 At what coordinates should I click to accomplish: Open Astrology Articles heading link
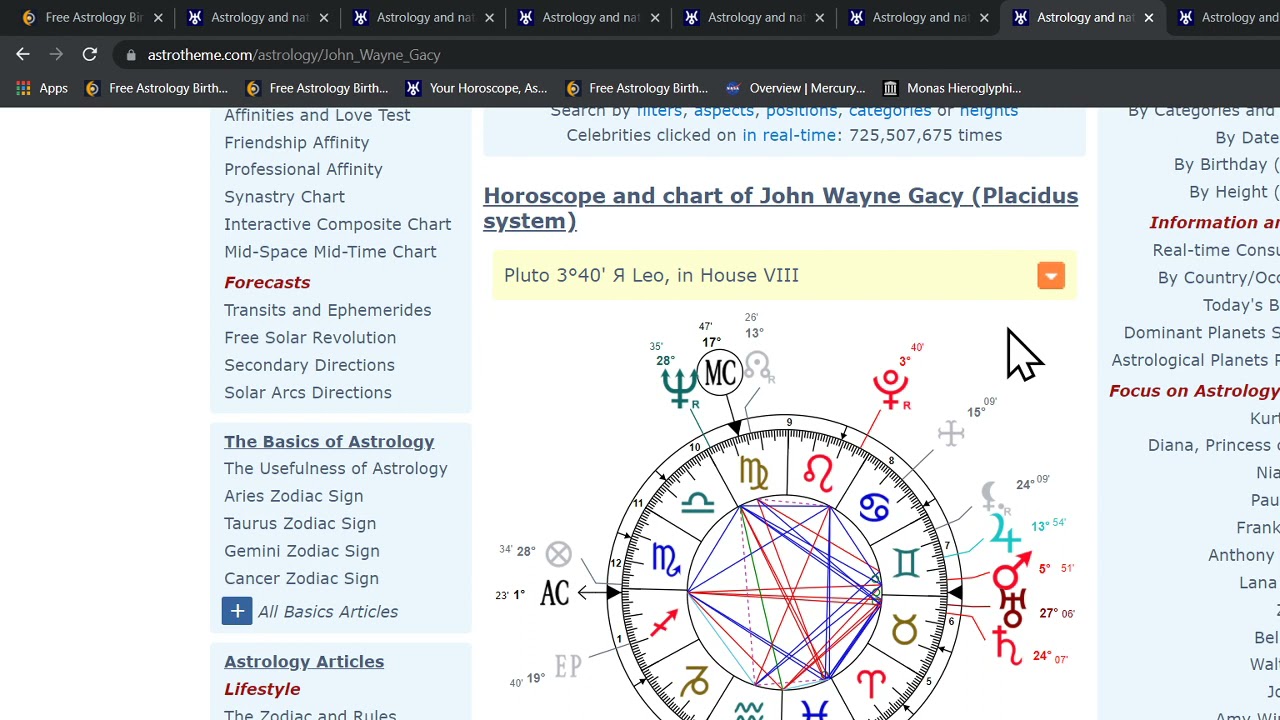click(304, 662)
